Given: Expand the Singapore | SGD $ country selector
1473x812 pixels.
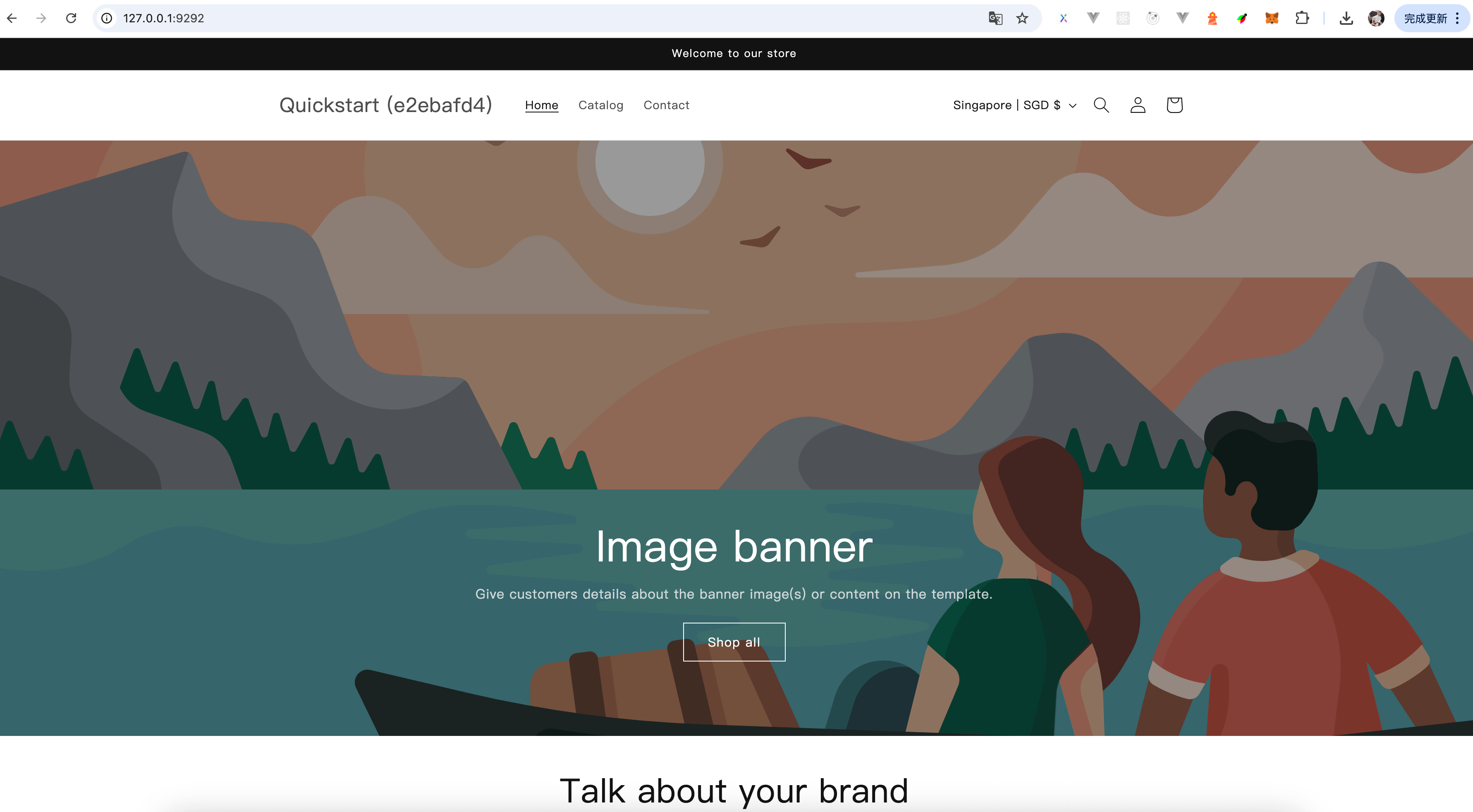Looking at the screenshot, I should coord(1014,105).
